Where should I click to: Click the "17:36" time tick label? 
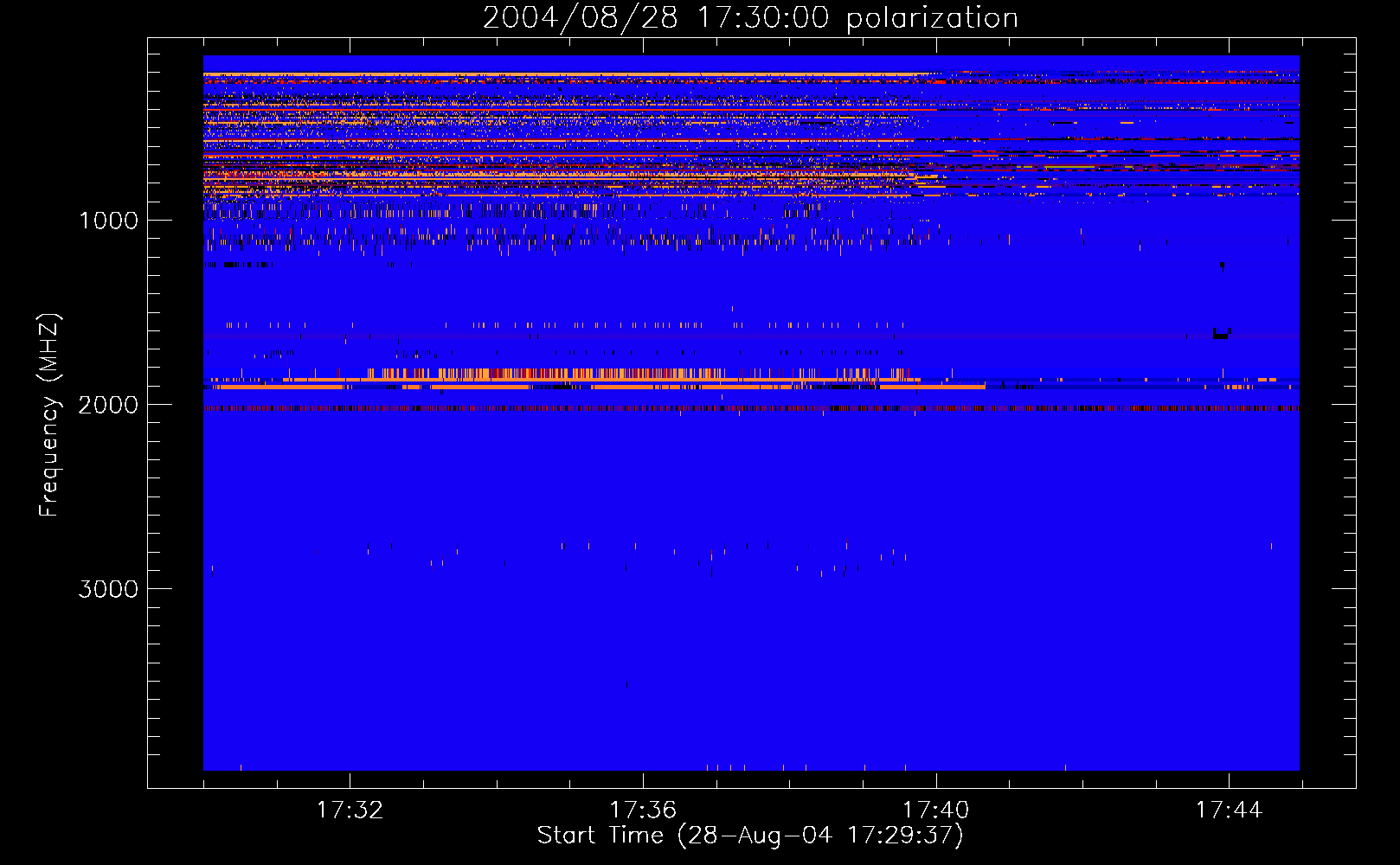pyautogui.click(x=643, y=811)
